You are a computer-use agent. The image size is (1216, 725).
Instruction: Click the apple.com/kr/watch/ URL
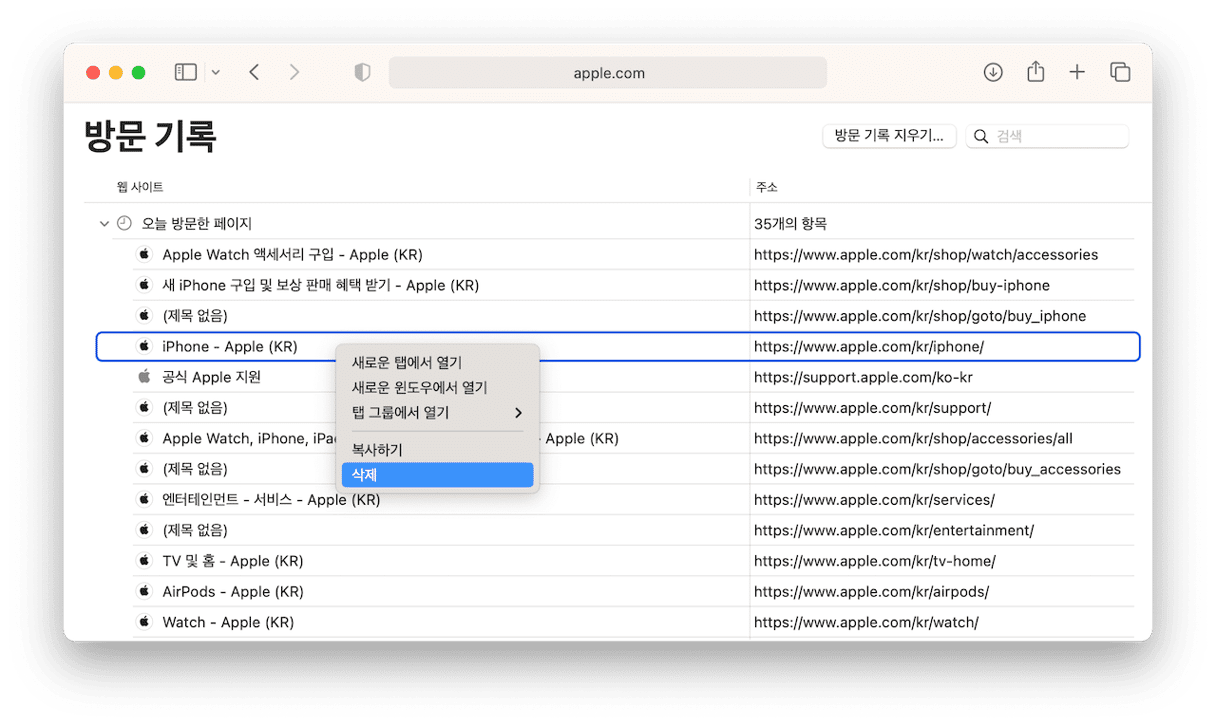click(866, 622)
